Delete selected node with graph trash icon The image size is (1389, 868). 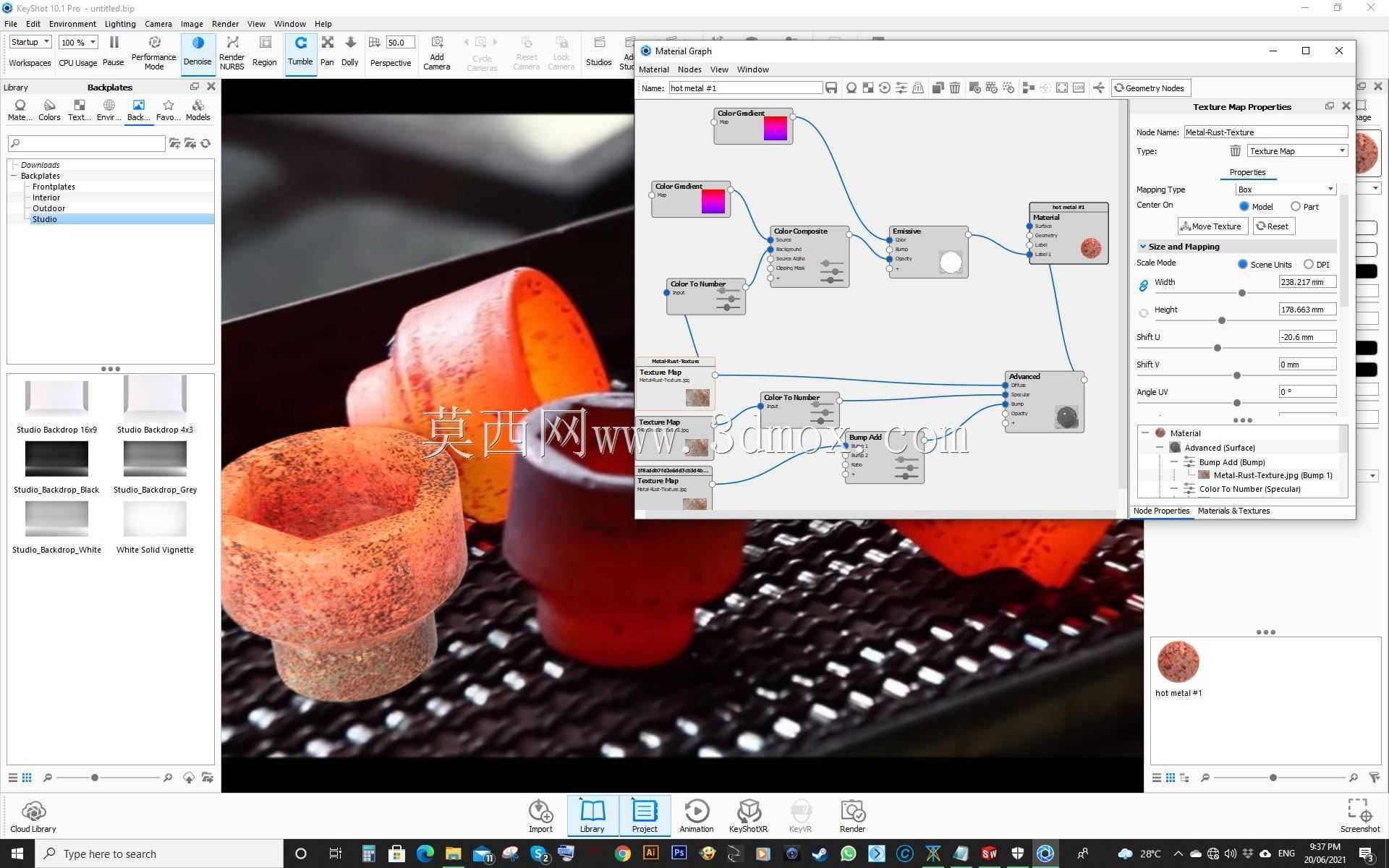click(x=955, y=88)
